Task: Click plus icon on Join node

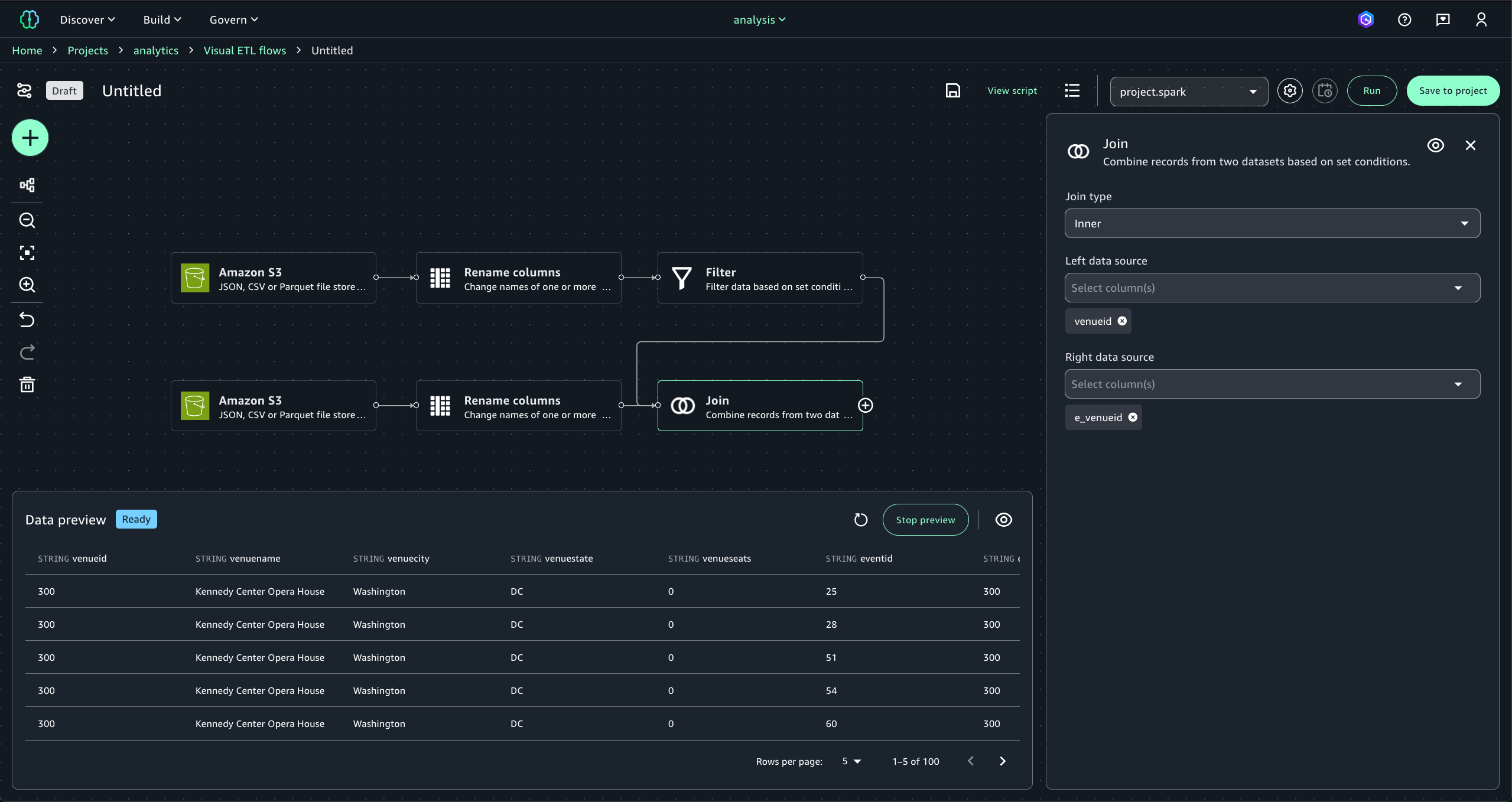Action: pos(865,405)
